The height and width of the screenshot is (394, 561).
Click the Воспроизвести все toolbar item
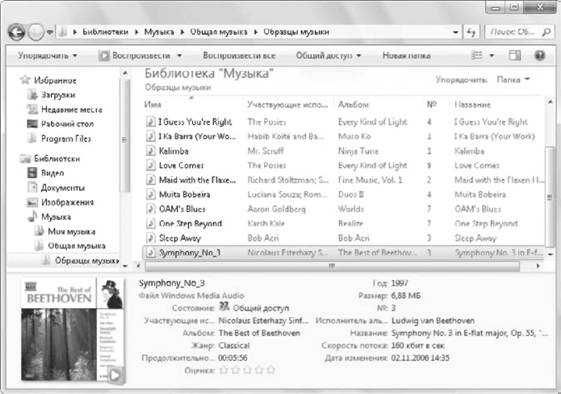(x=239, y=56)
